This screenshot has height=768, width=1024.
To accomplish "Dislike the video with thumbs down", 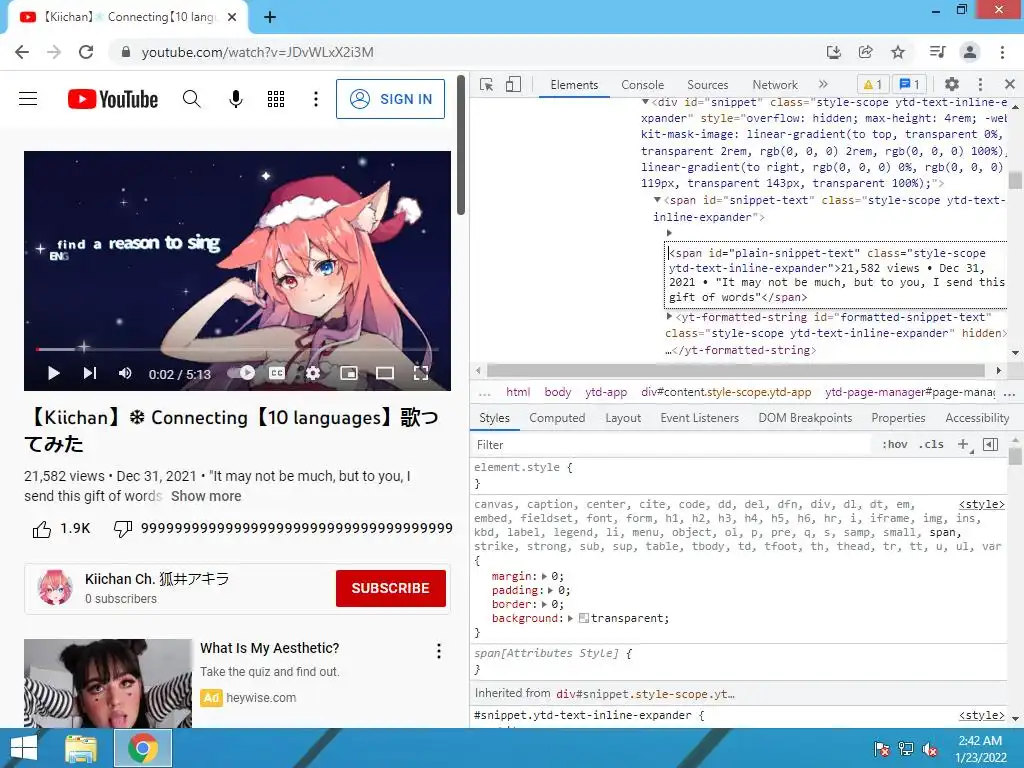I will (x=123, y=529).
